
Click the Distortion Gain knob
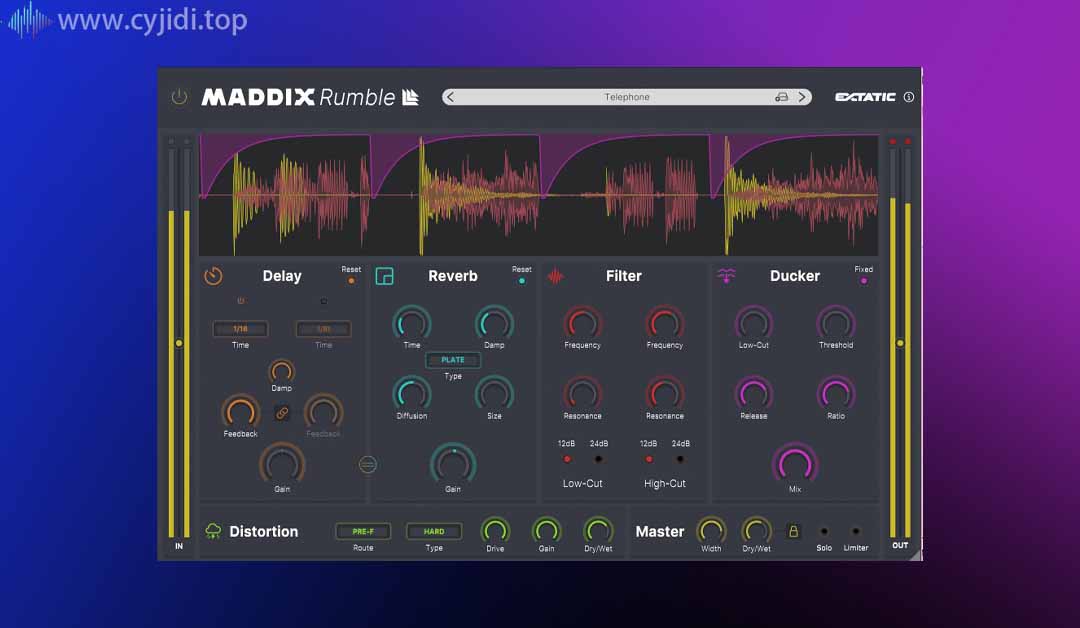546,530
